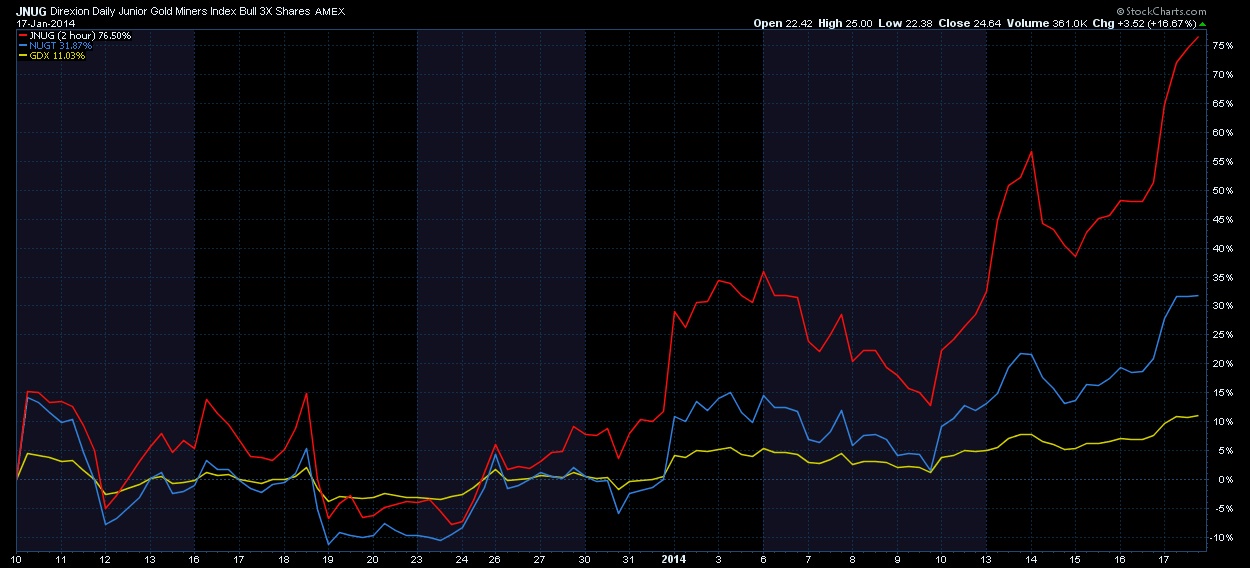The image size is (1250, 568).
Task: Click the JNUG ticker symbol title
Action: tap(31, 13)
